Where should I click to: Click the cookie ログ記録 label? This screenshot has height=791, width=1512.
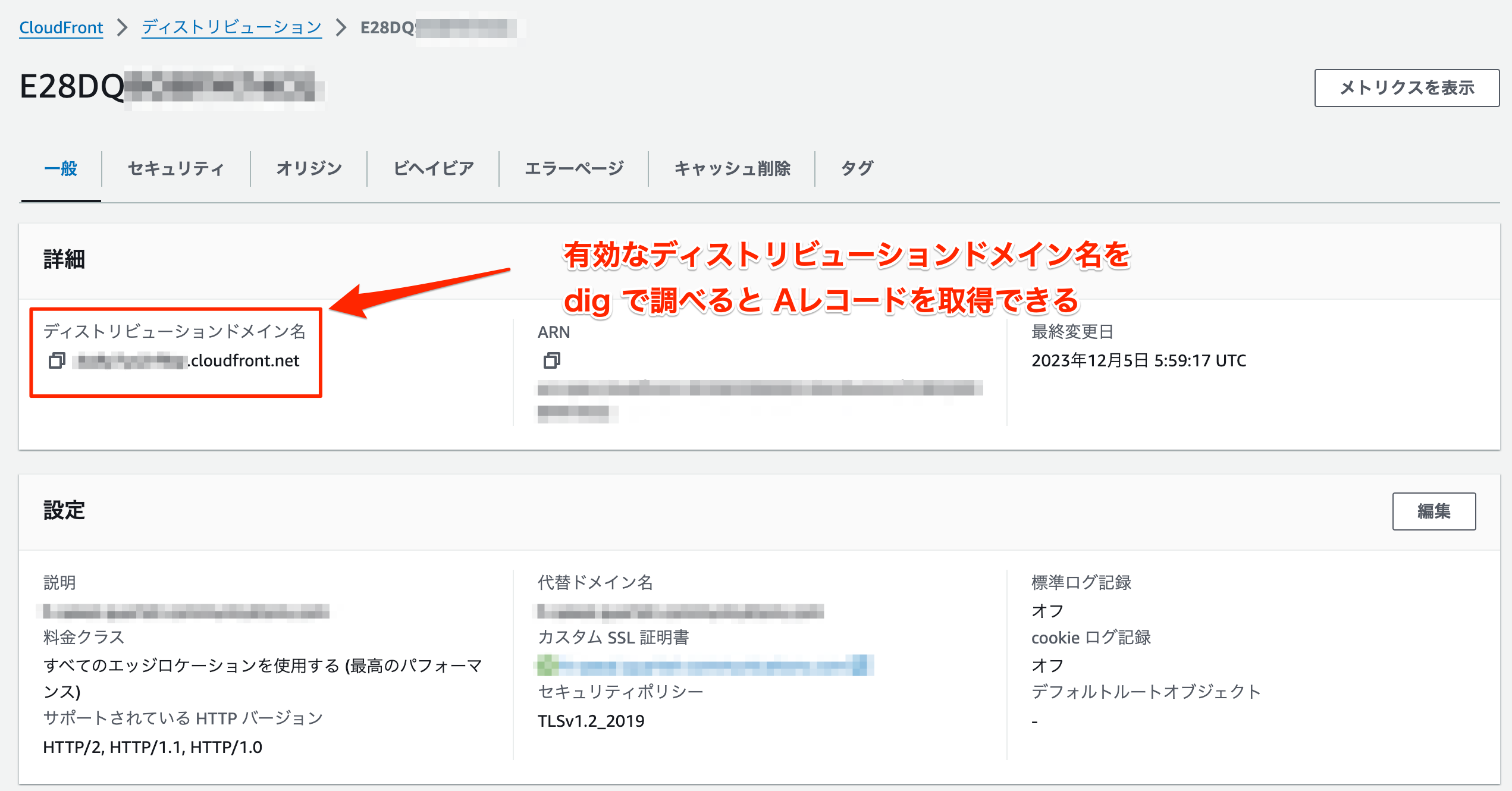(x=1091, y=638)
